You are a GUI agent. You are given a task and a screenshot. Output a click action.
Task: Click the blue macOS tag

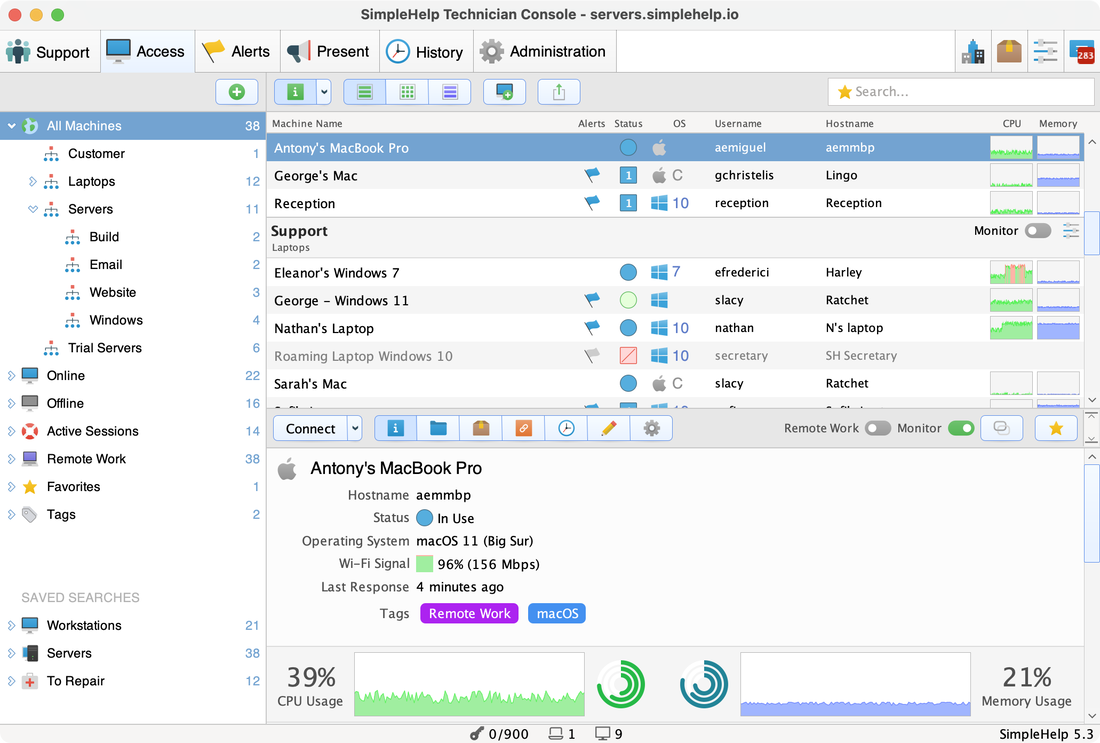click(557, 613)
